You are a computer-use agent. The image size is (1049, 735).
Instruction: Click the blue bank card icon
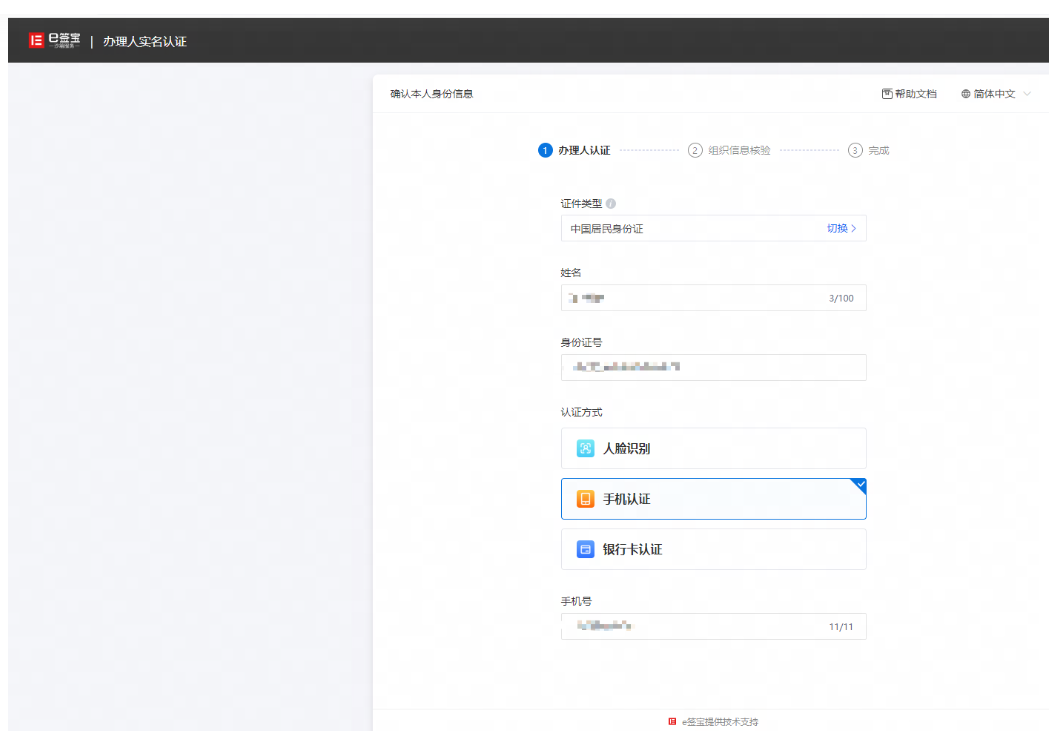coord(585,549)
